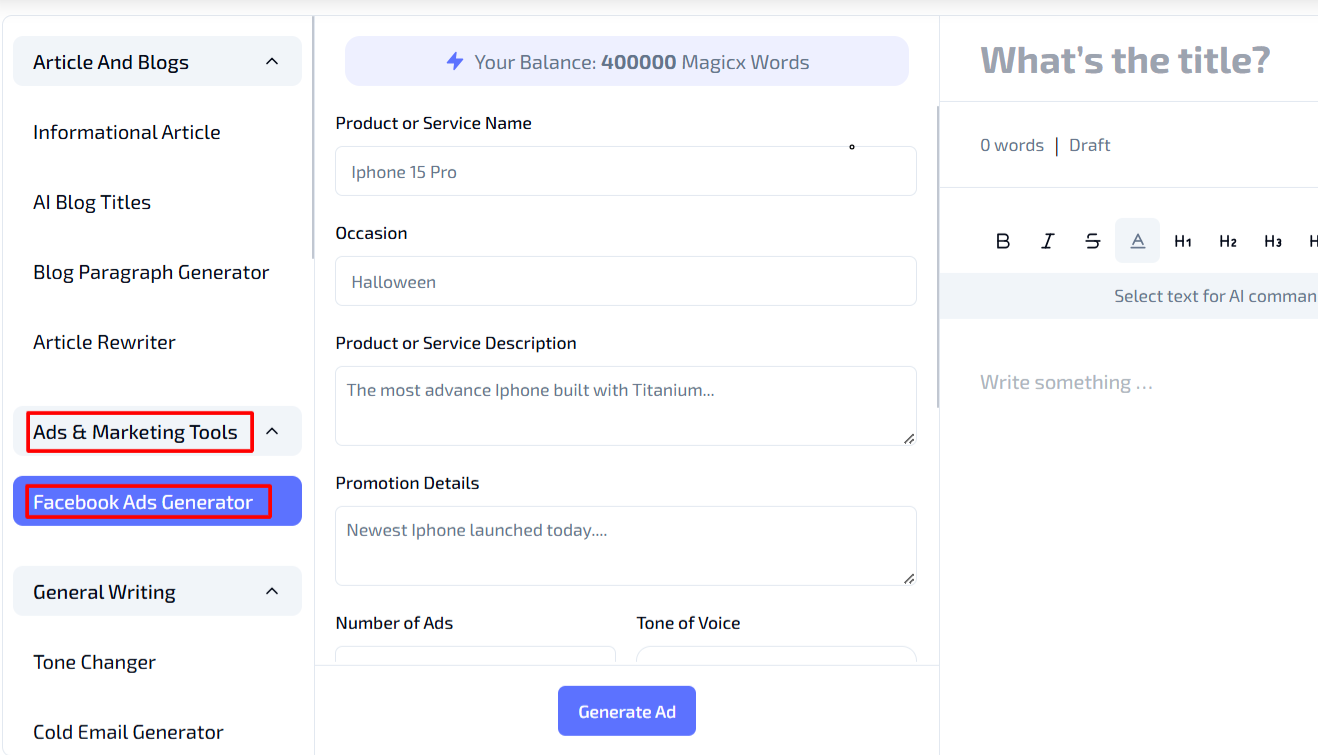Click the Number of Ads field
The width and height of the screenshot is (1318, 755).
475,655
